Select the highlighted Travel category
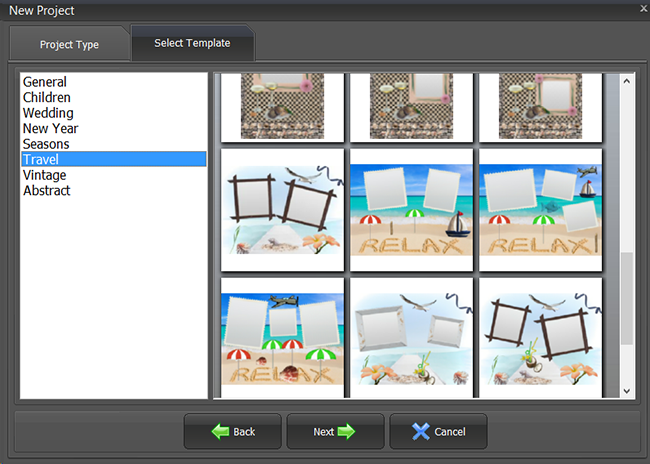The image size is (650, 464). tap(114, 159)
